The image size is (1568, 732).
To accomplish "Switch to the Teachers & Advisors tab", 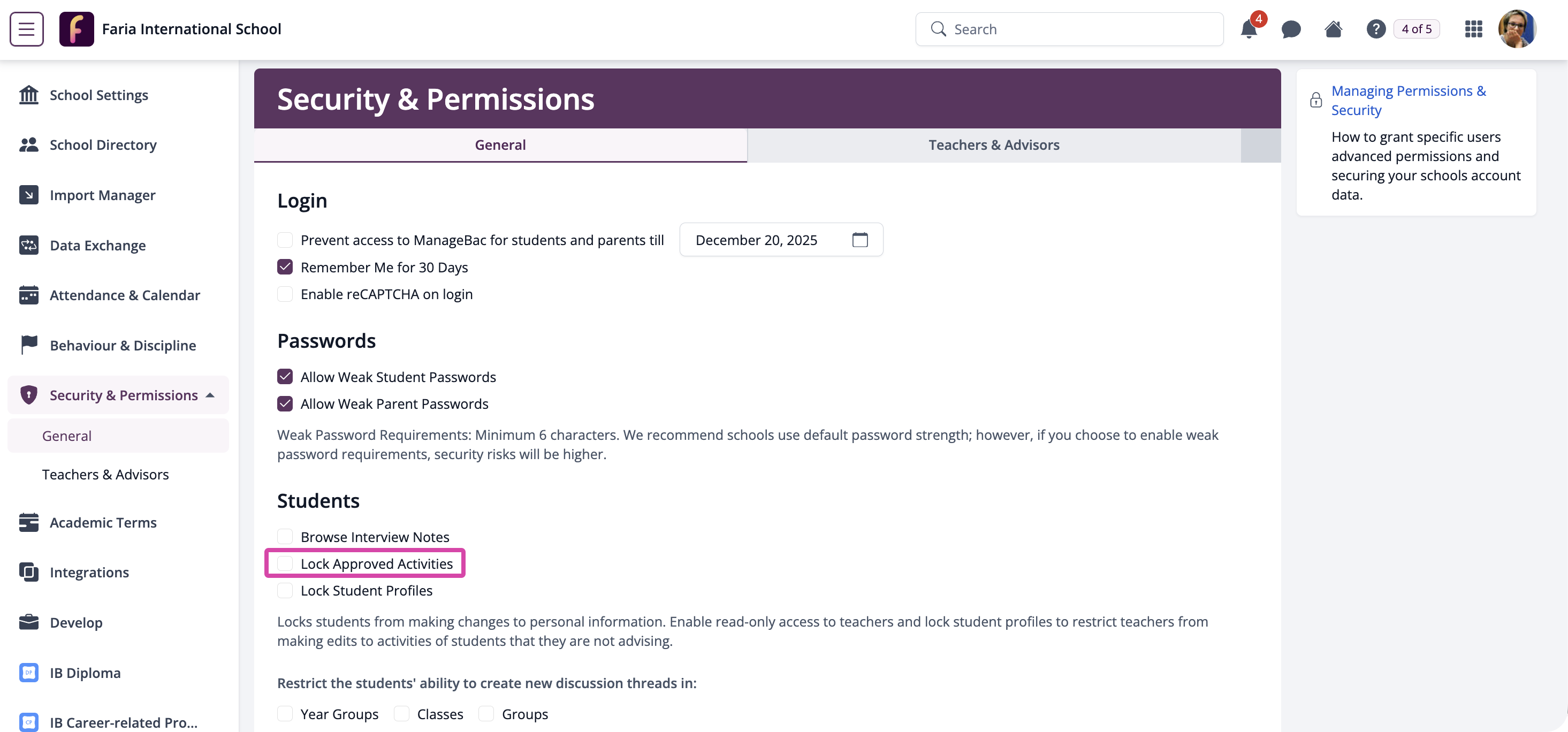I will tap(993, 145).
